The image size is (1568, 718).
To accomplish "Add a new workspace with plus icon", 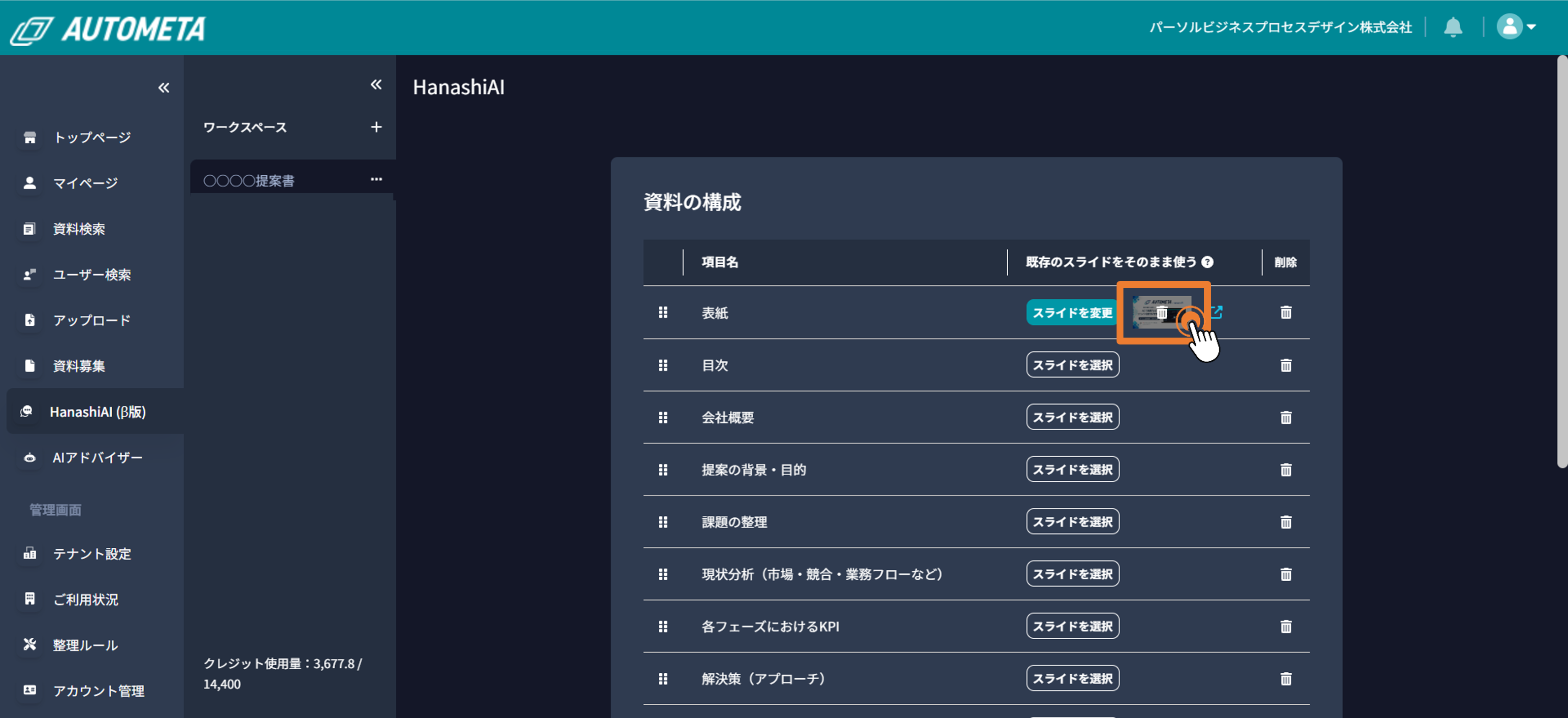I will (x=376, y=126).
